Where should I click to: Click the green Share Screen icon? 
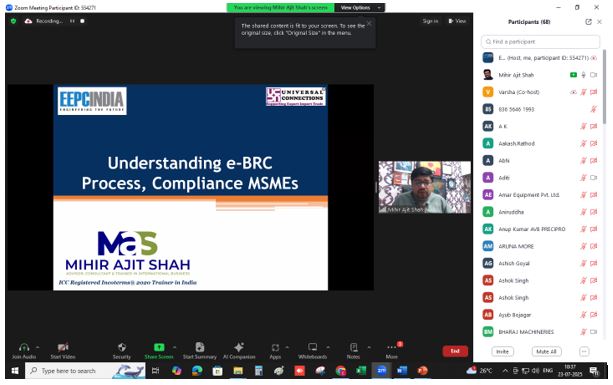click(x=159, y=347)
